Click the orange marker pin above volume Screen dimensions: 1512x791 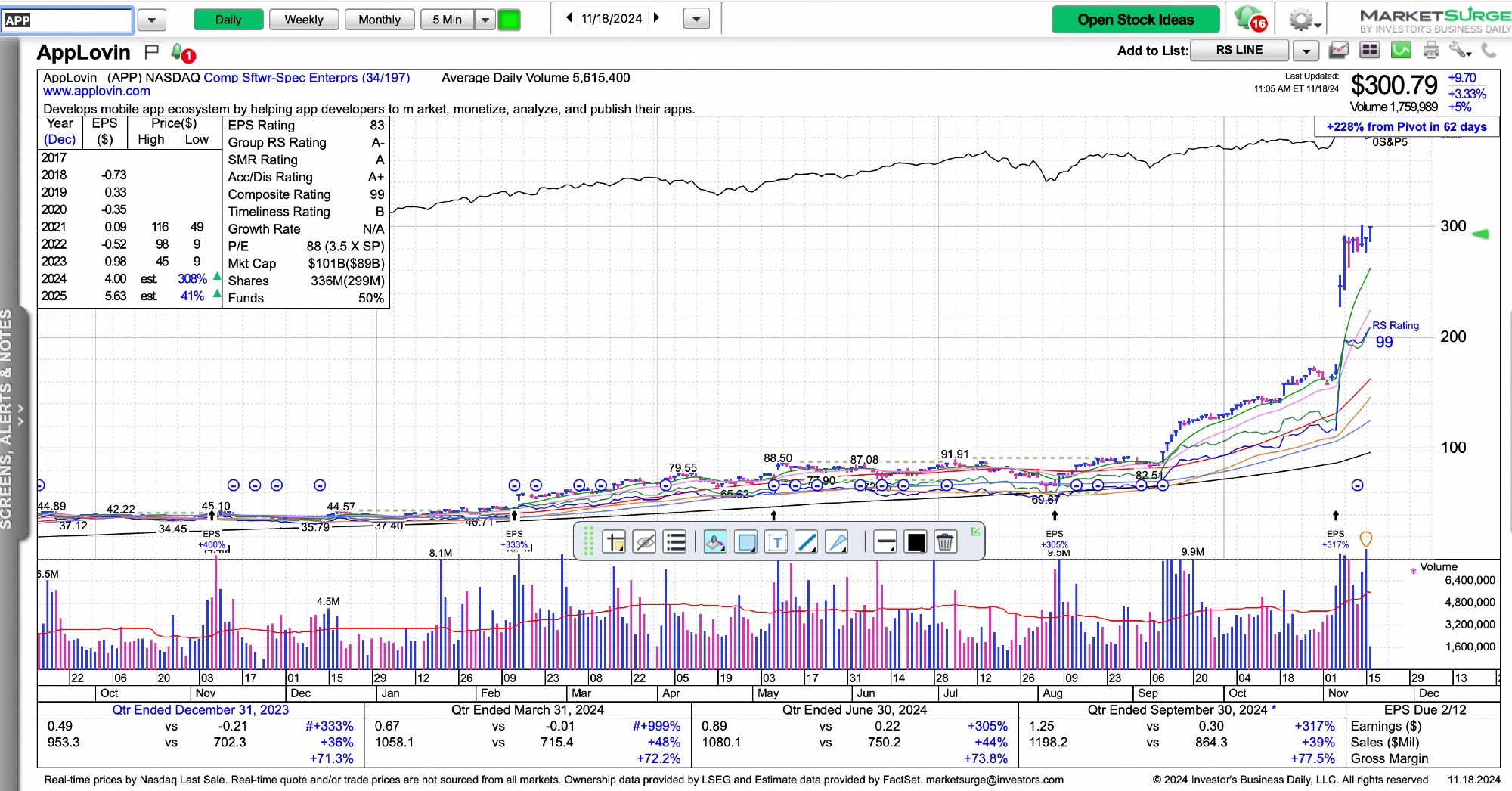[x=1365, y=539]
